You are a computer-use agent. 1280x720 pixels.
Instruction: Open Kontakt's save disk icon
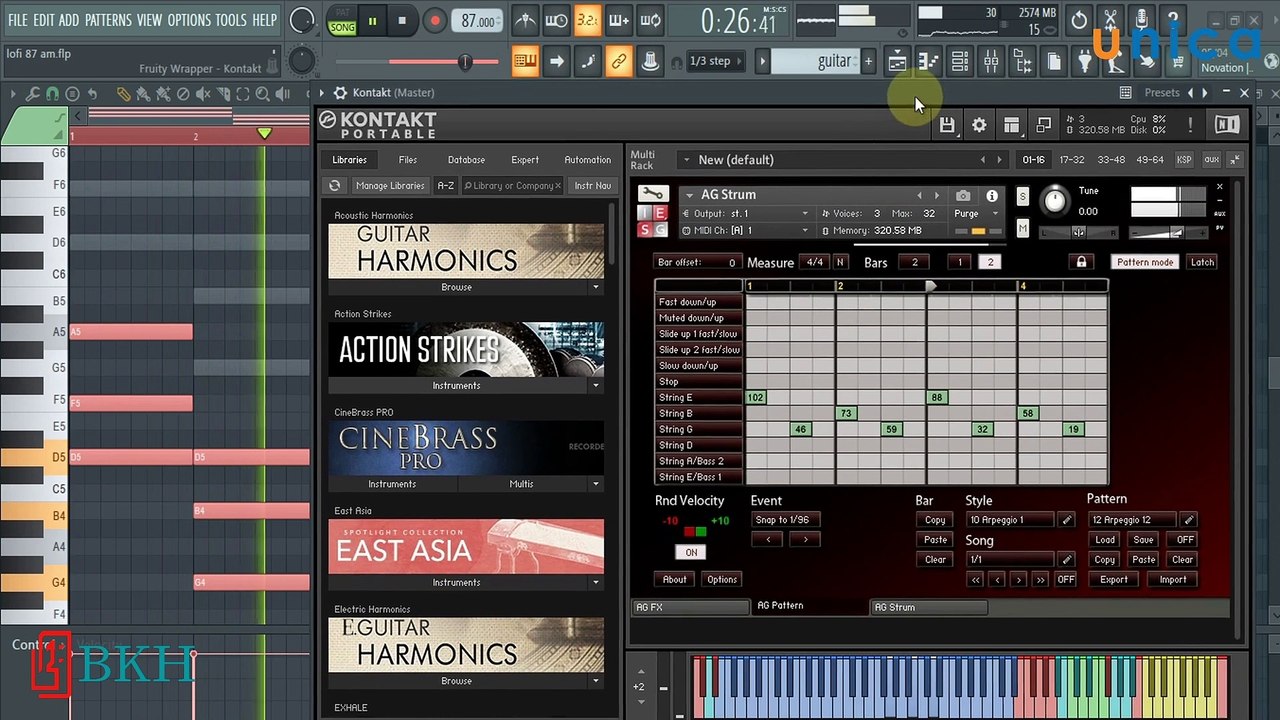click(x=947, y=125)
